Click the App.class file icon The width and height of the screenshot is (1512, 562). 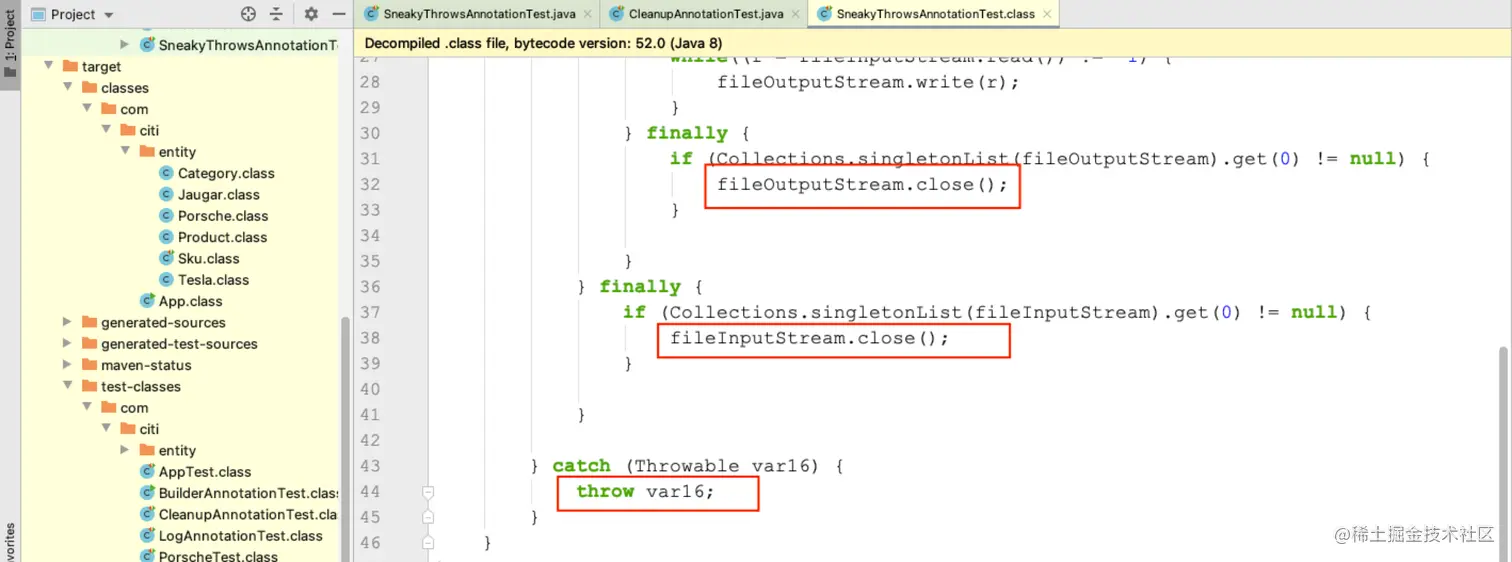pyautogui.click(x=148, y=301)
